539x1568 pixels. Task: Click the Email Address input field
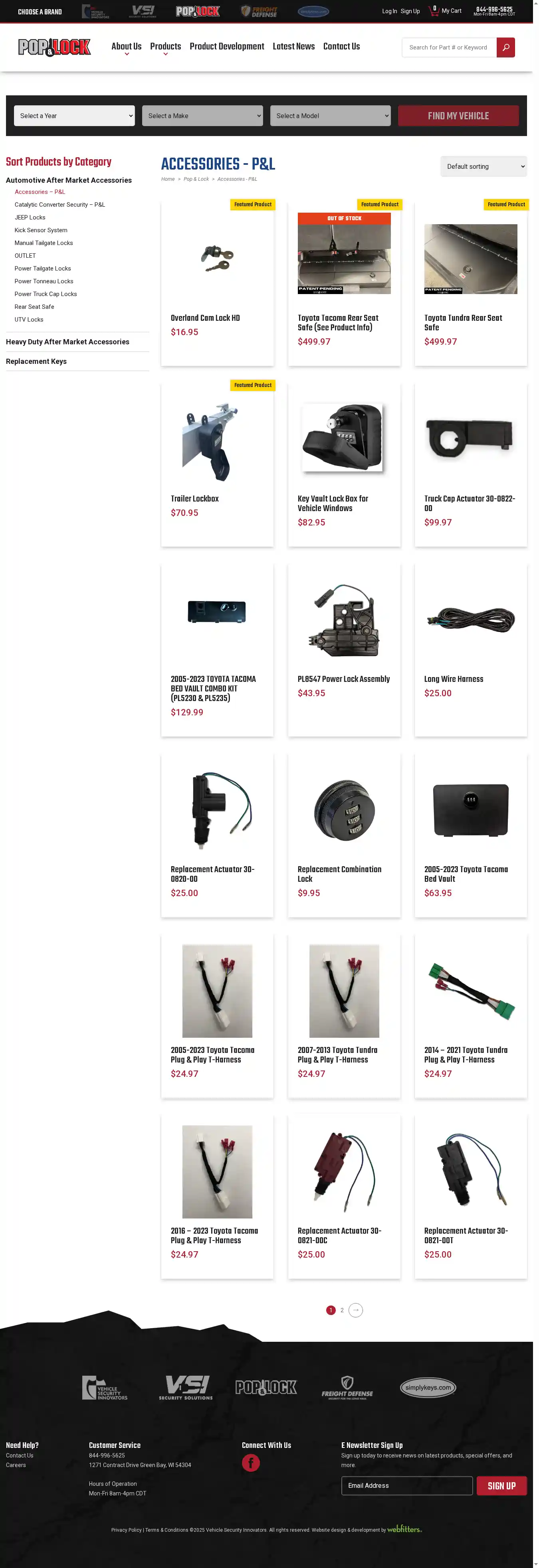[407, 1486]
